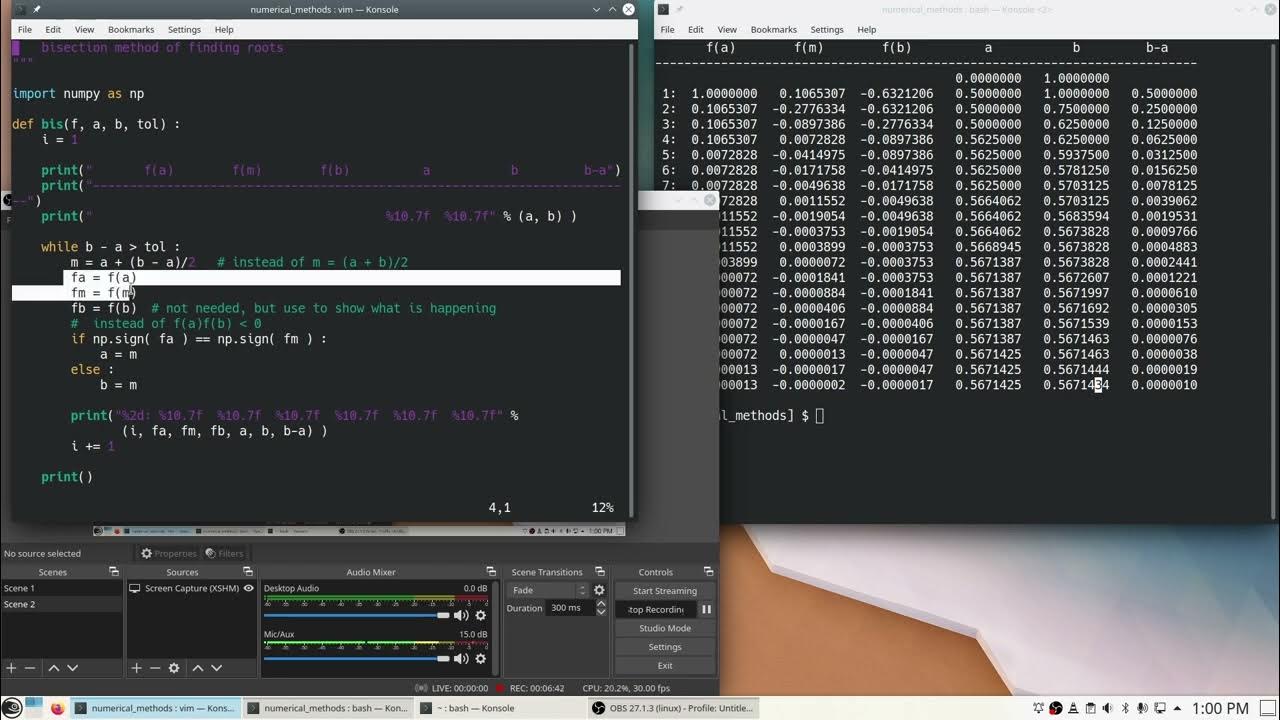
Task: Undock the Scenes panel
Action: (x=114, y=572)
